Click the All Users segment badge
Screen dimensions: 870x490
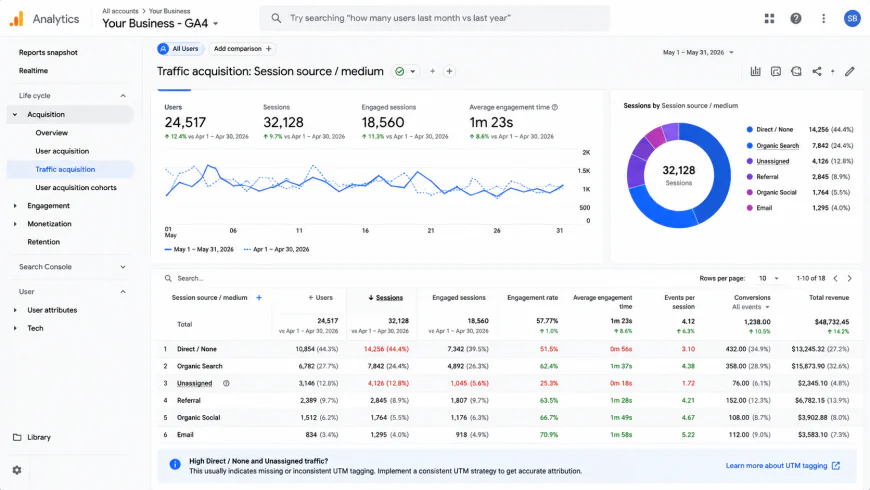pyautogui.click(x=180, y=49)
